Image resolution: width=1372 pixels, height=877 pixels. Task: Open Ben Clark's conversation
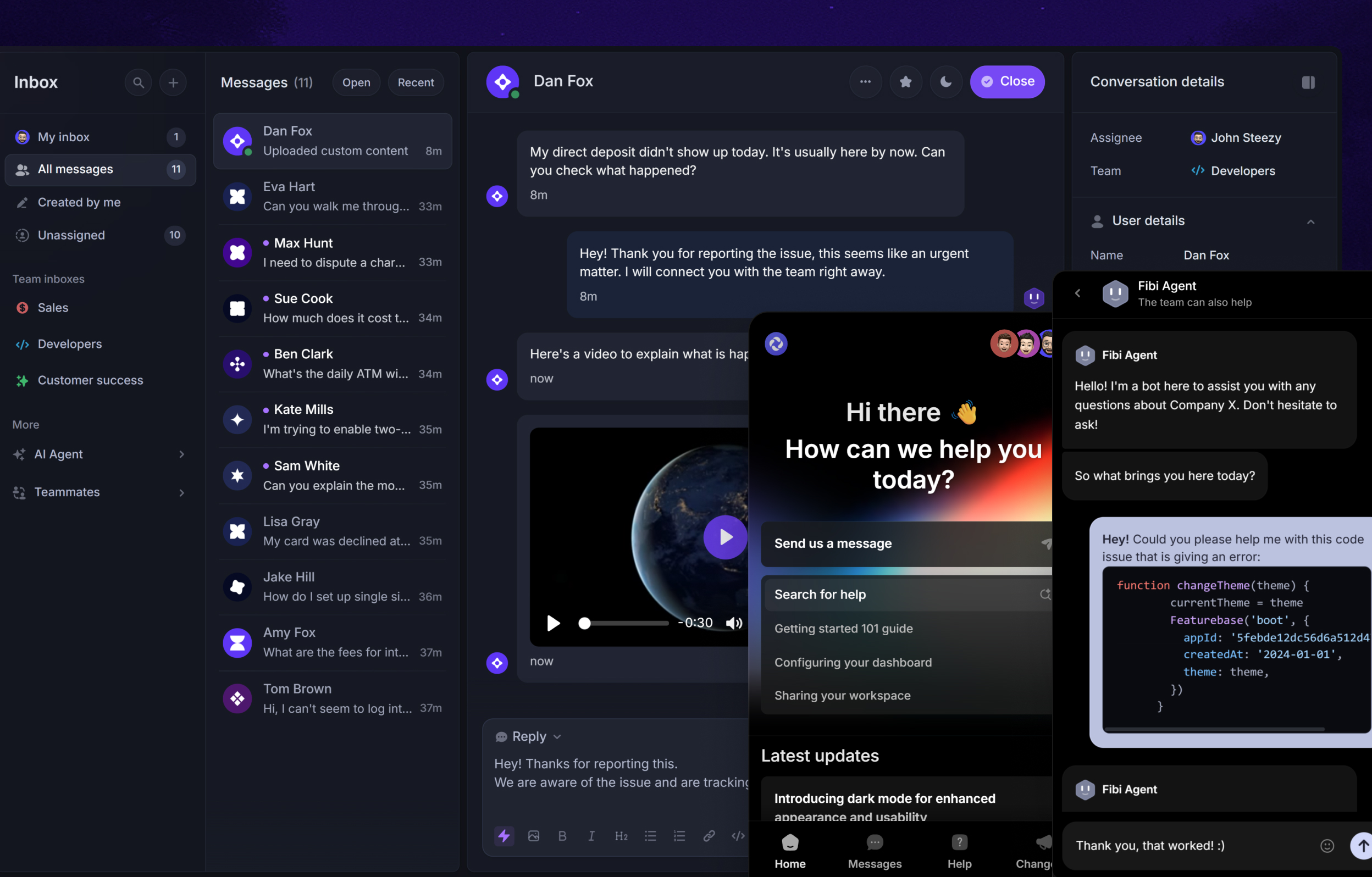[x=333, y=364]
